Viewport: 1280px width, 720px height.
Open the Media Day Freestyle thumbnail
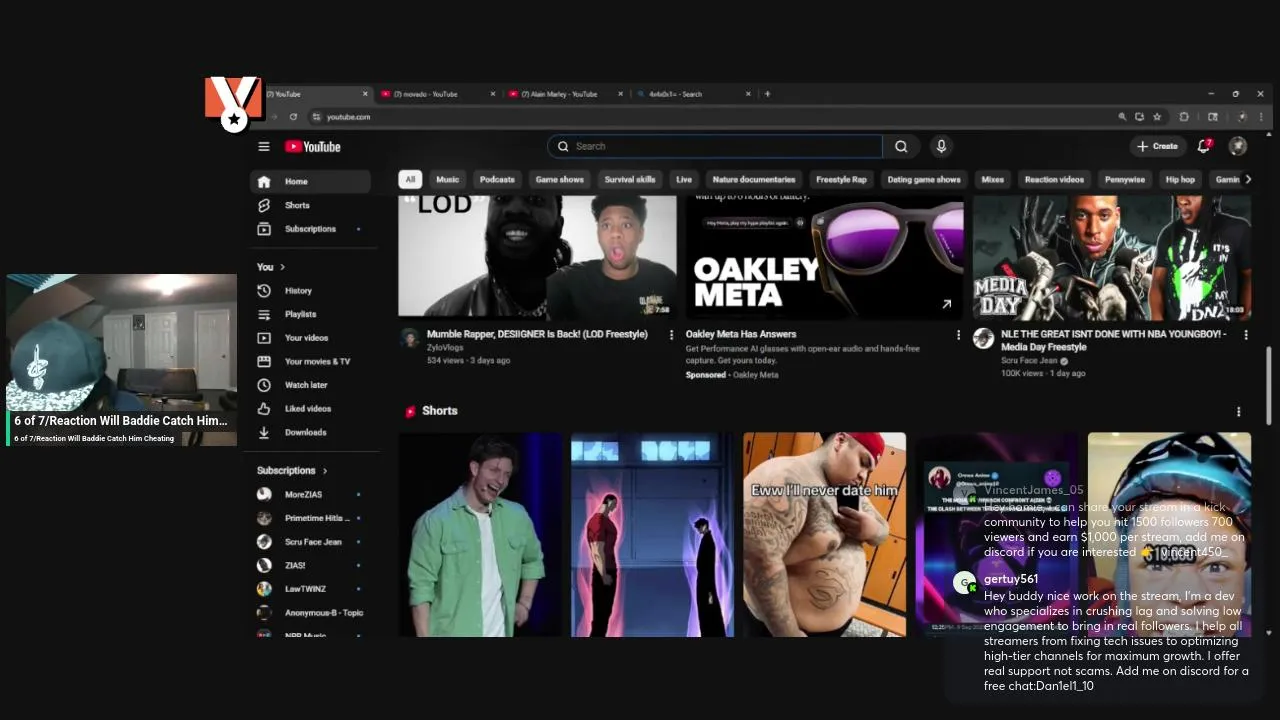tap(1112, 257)
